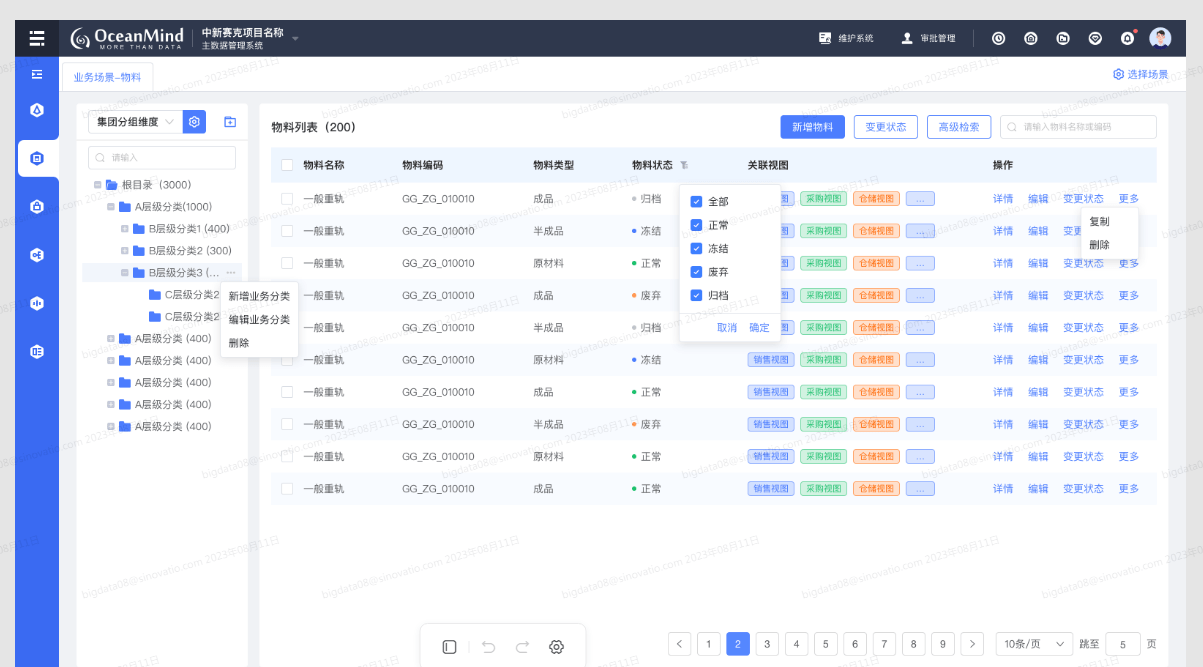This screenshot has height=667, width=1203.
Task: Expand the B层级分类2 (300) node
Action: [x=125, y=251]
